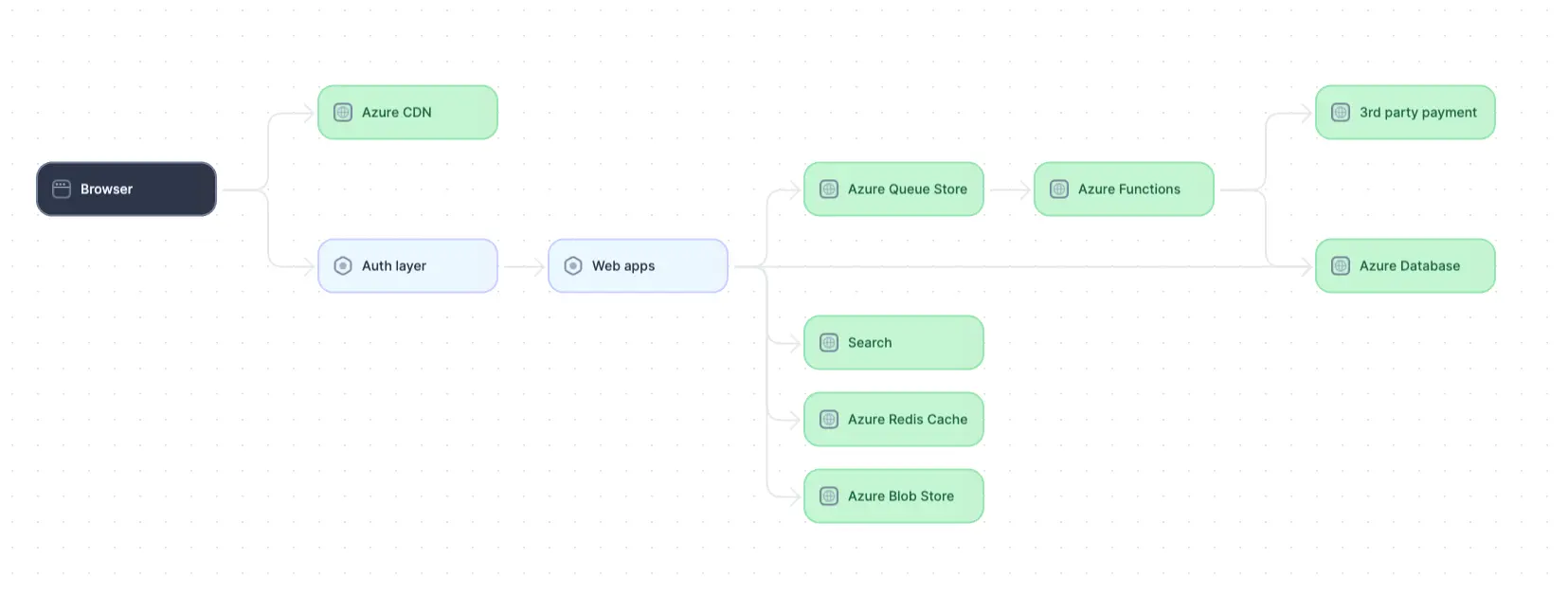Click the hexagon icon on Auth layer node

click(343, 266)
